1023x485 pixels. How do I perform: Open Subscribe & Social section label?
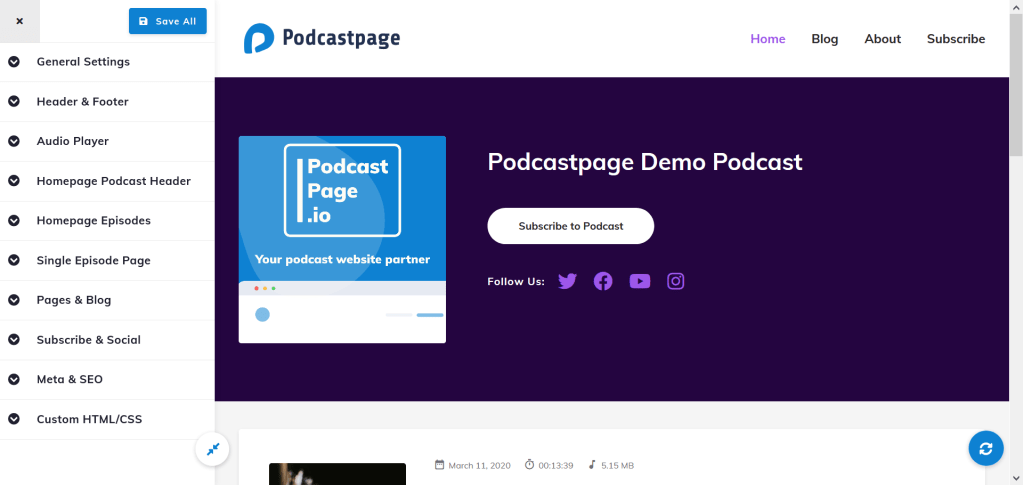pyautogui.click(x=89, y=340)
